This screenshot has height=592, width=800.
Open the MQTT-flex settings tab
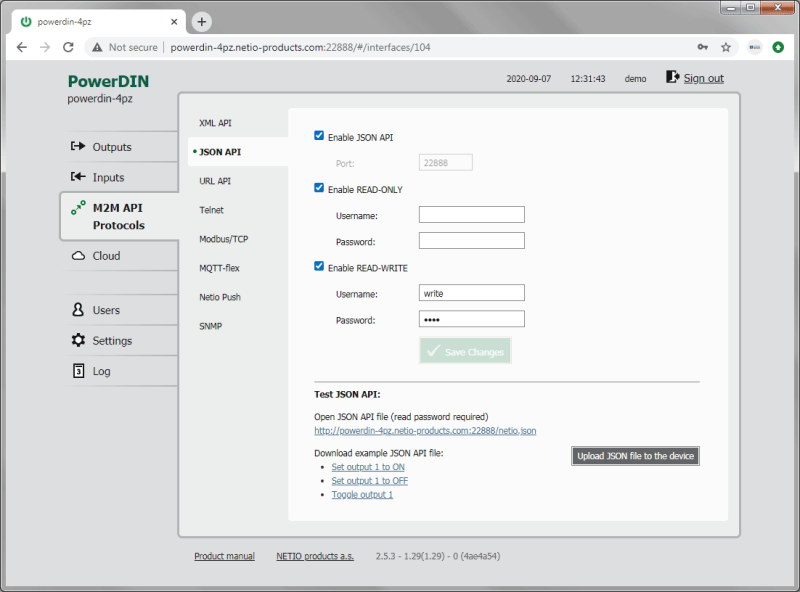[x=222, y=268]
